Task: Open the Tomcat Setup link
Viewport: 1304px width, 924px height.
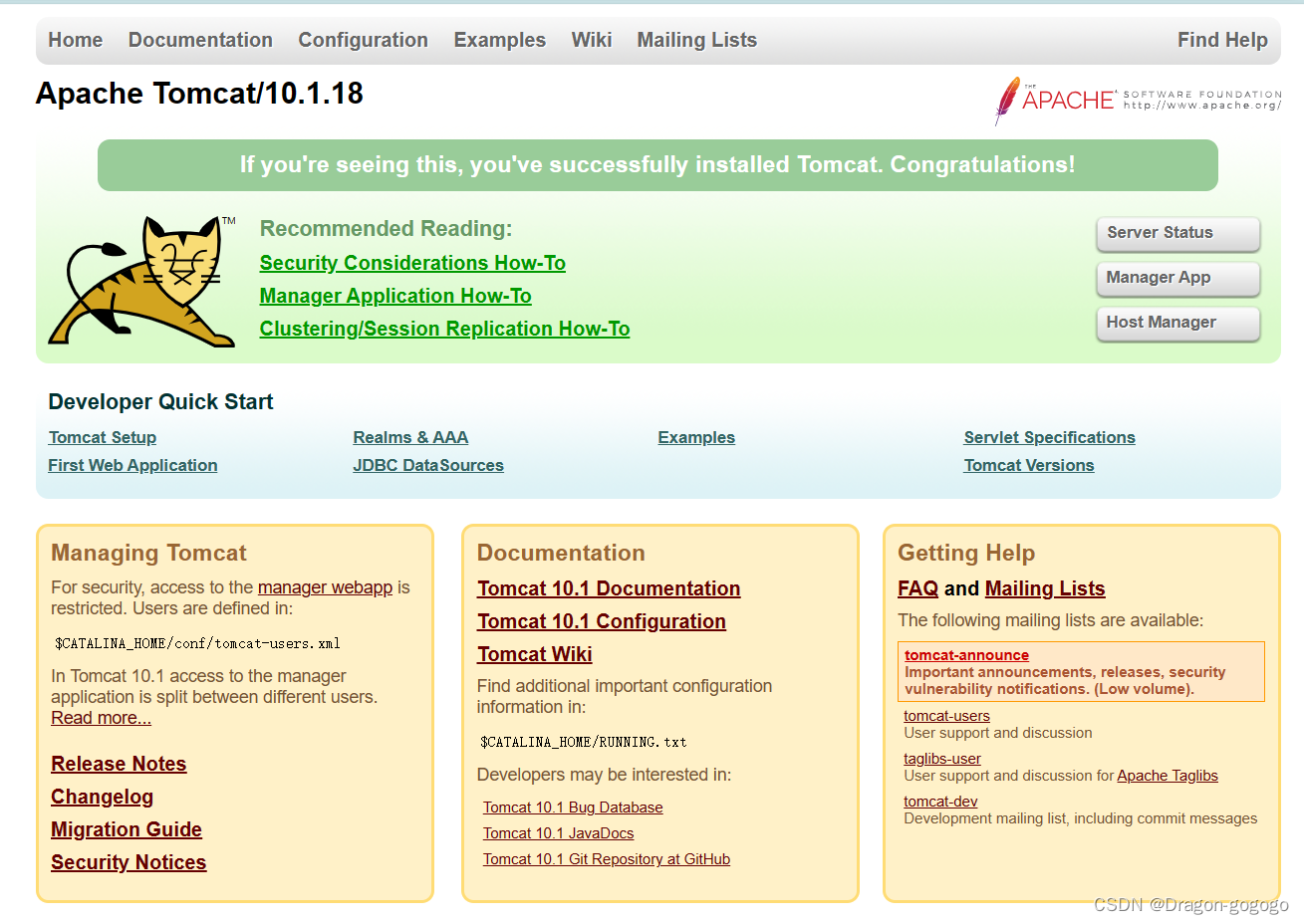Action: pyautogui.click(x=103, y=437)
